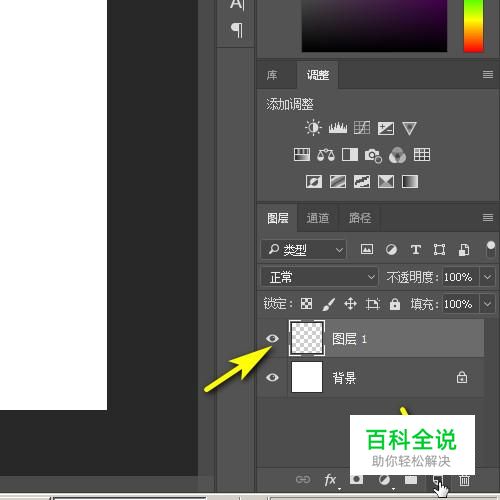Add a Selective Color adjustment
Screen dimensions: 500x500
coord(386,182)
